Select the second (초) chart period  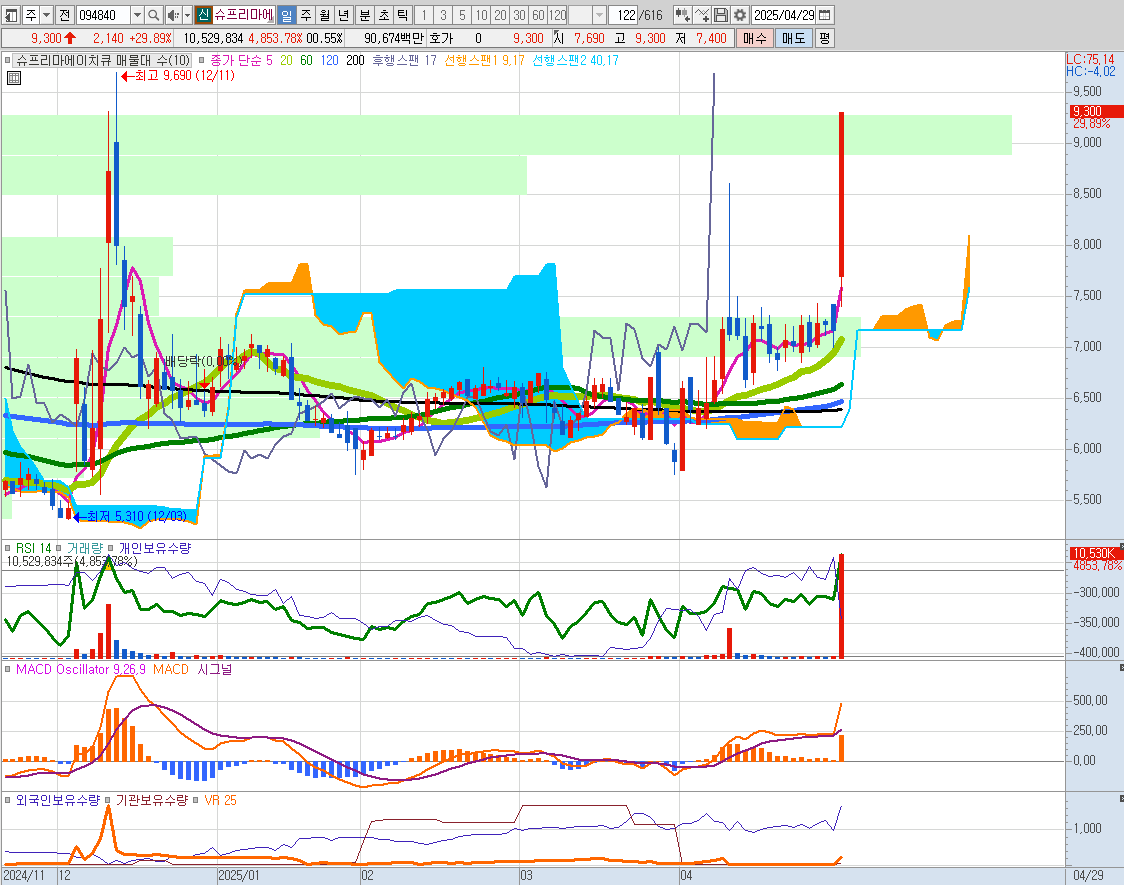pos(384,15)
